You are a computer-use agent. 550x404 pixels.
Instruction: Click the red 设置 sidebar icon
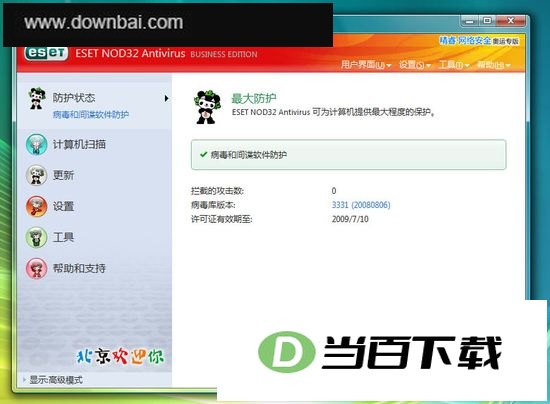coord(36,206)
